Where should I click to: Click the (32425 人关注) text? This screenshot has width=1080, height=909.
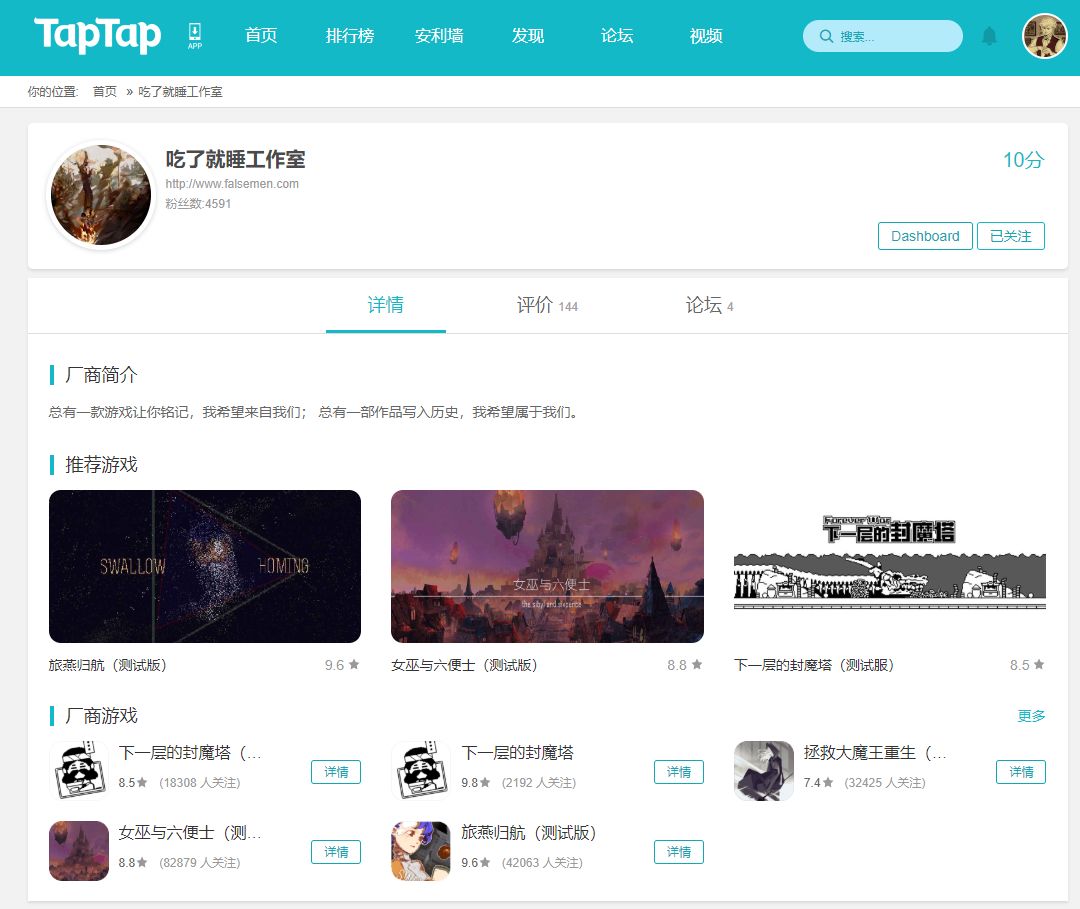(885, 783)
